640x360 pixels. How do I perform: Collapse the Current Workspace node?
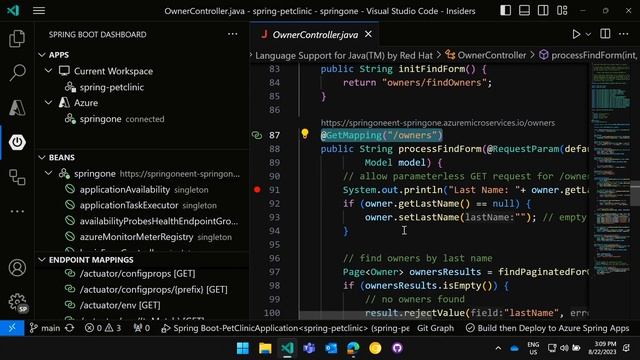[49, 71]
